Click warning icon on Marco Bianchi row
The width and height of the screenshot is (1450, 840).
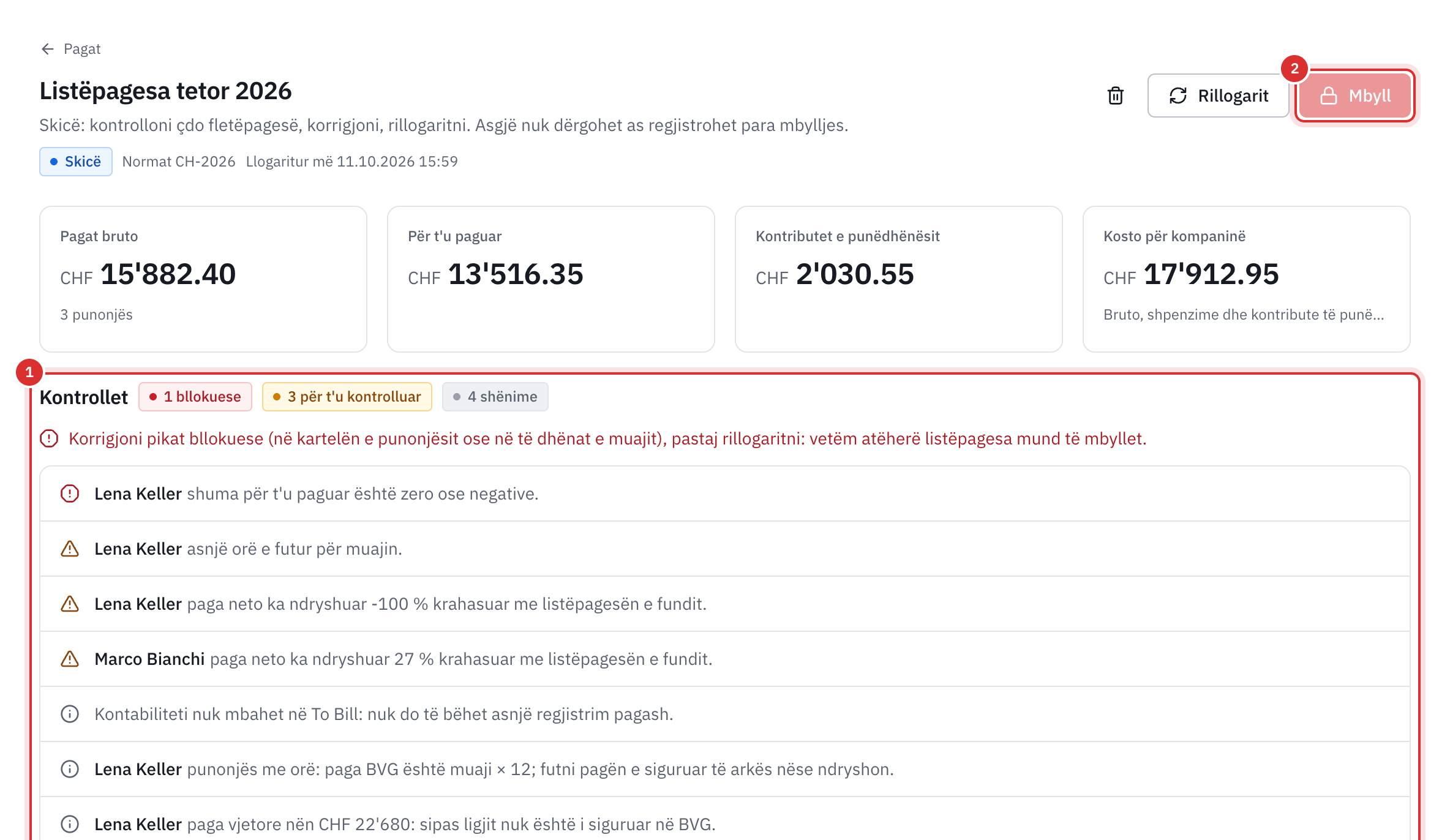coord(70,659)
